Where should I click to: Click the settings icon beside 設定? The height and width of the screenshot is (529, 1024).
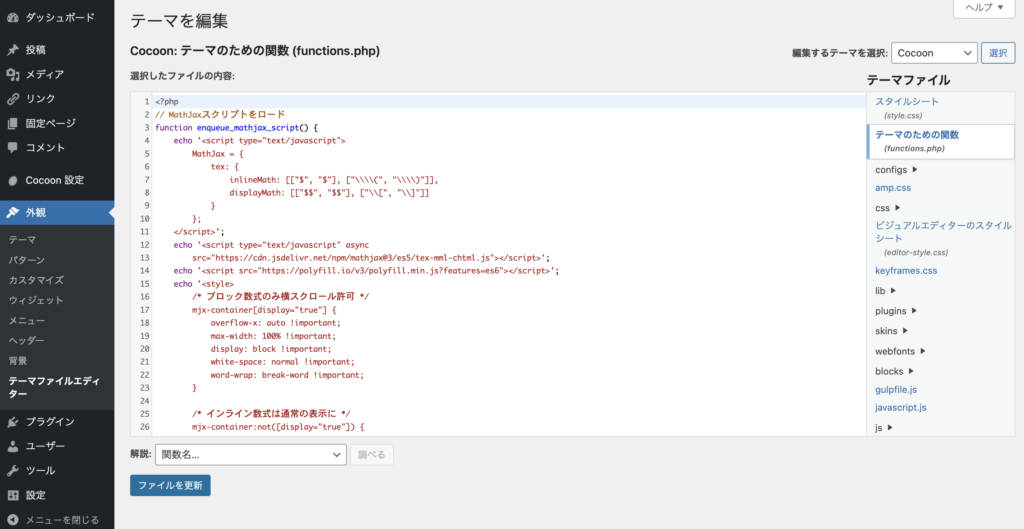12,495
